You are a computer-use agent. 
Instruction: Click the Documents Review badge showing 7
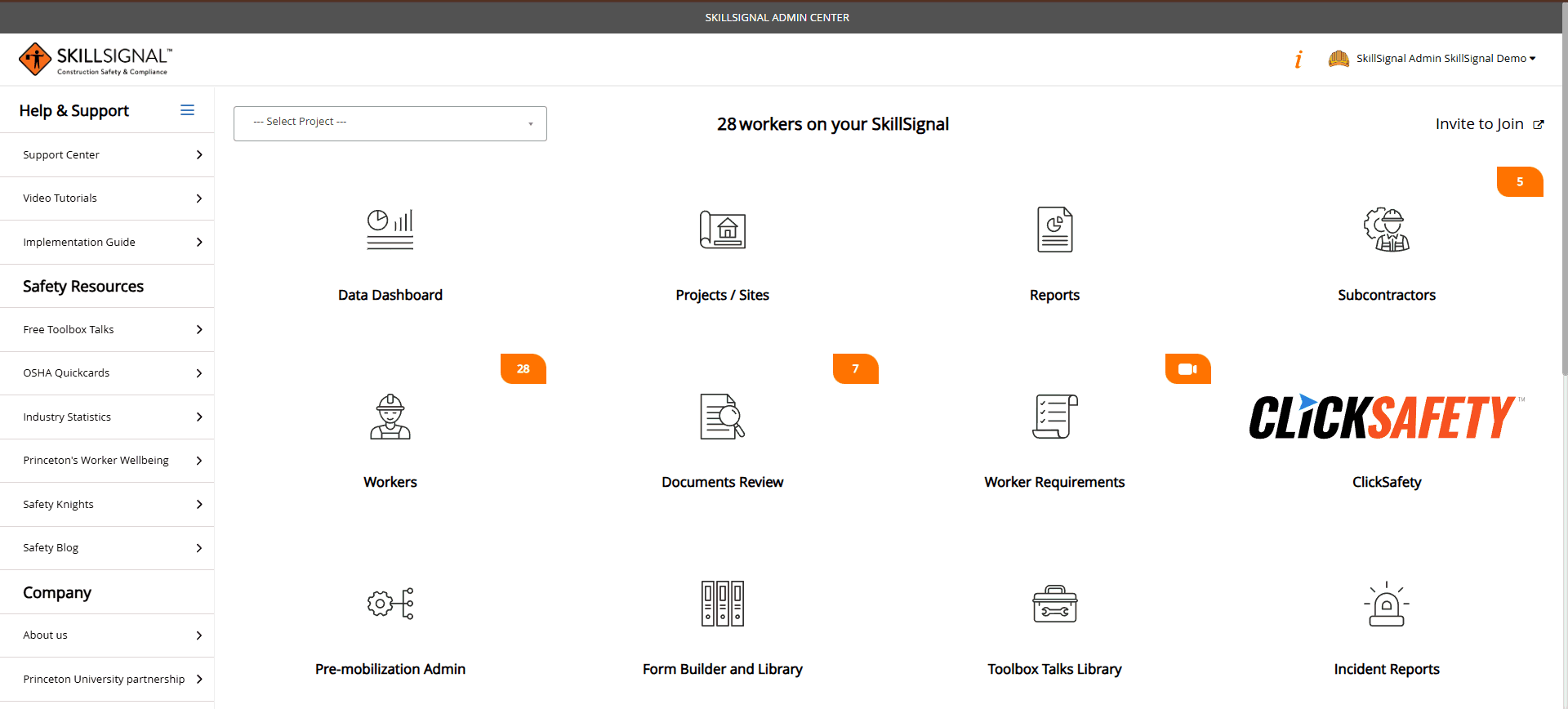click(x=856, y=369)
